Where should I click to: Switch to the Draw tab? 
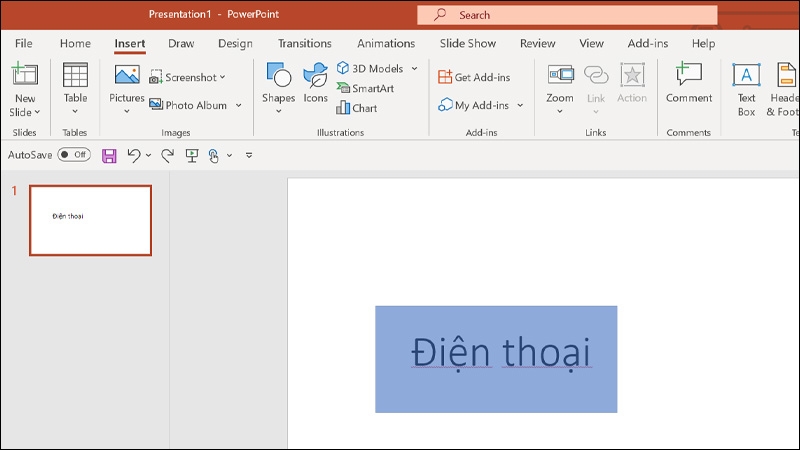(x=181, y=43)
